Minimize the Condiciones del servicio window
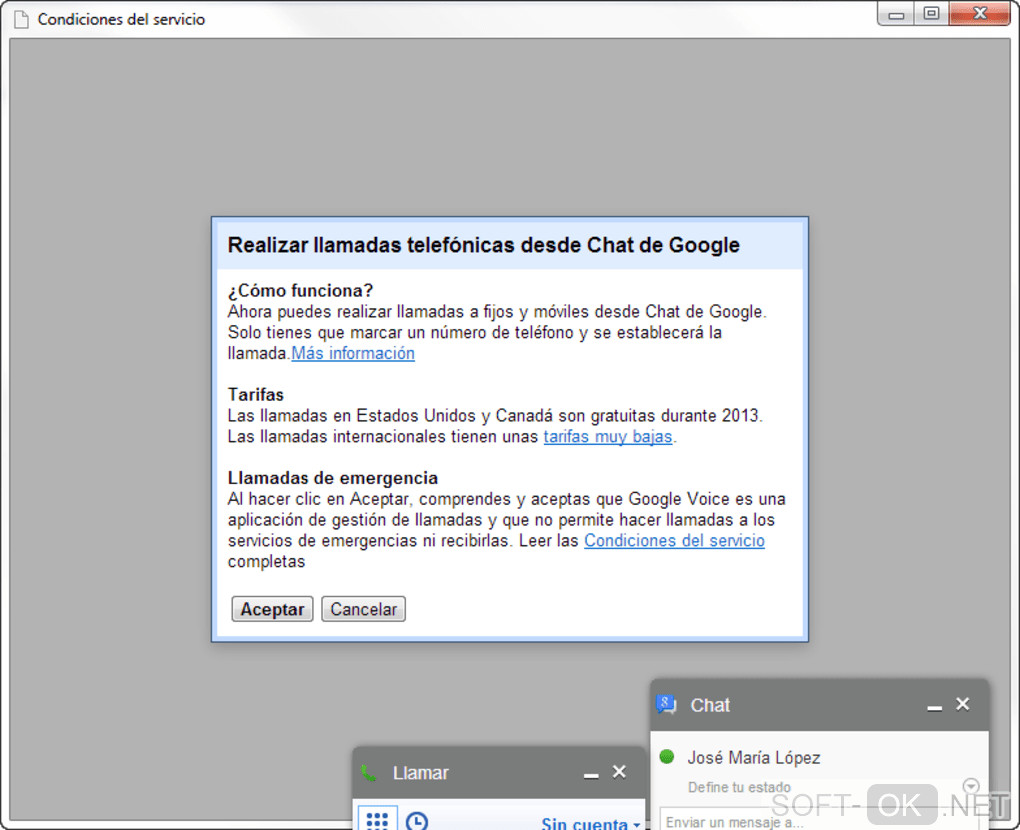 (896, 14)
